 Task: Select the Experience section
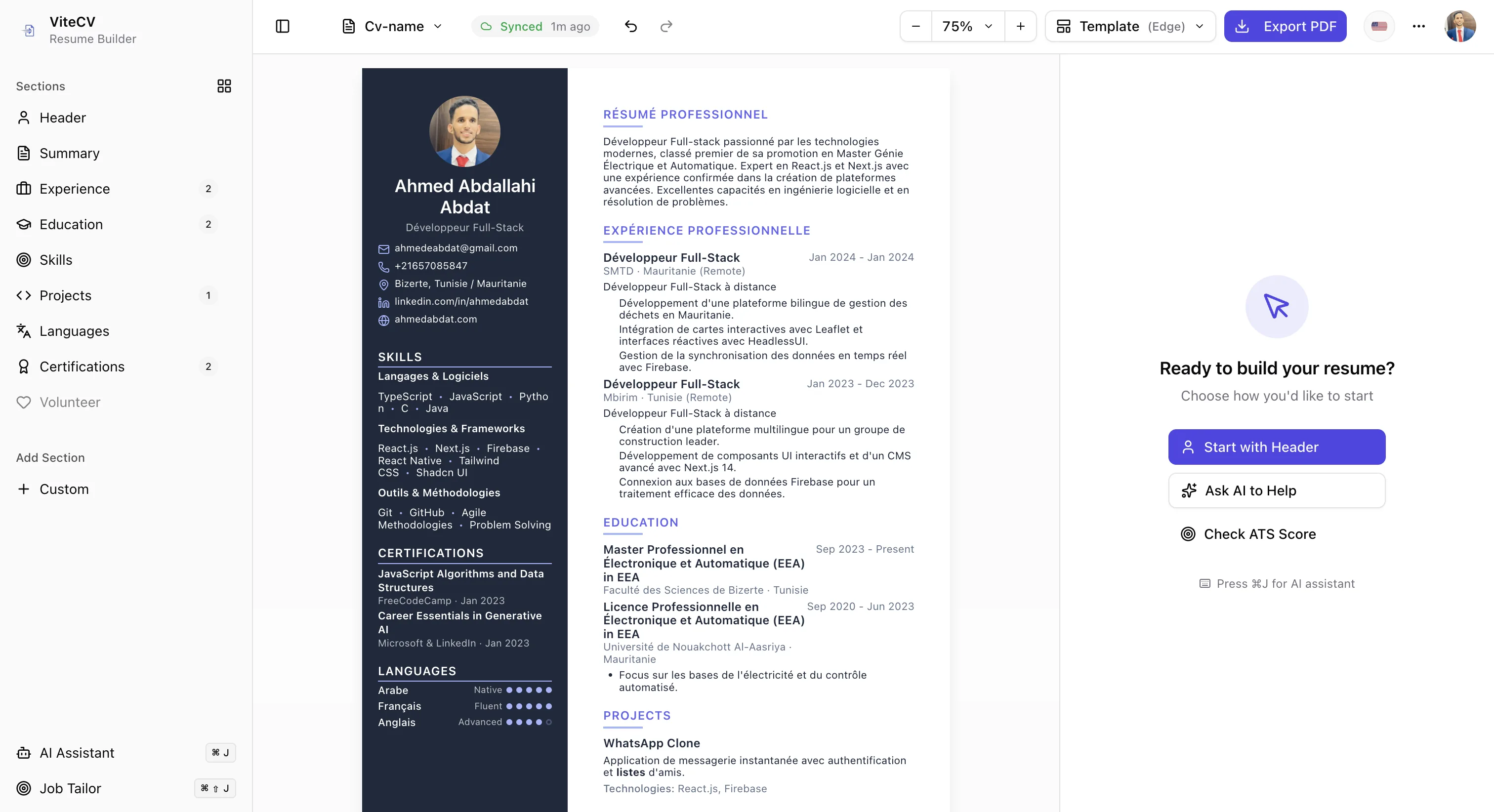click(x=74, y=189)
